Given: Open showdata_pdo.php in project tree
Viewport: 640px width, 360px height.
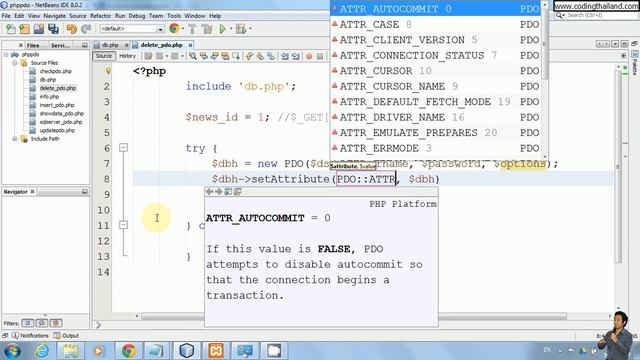Looking at the screenshot, I should click(61, 113).
